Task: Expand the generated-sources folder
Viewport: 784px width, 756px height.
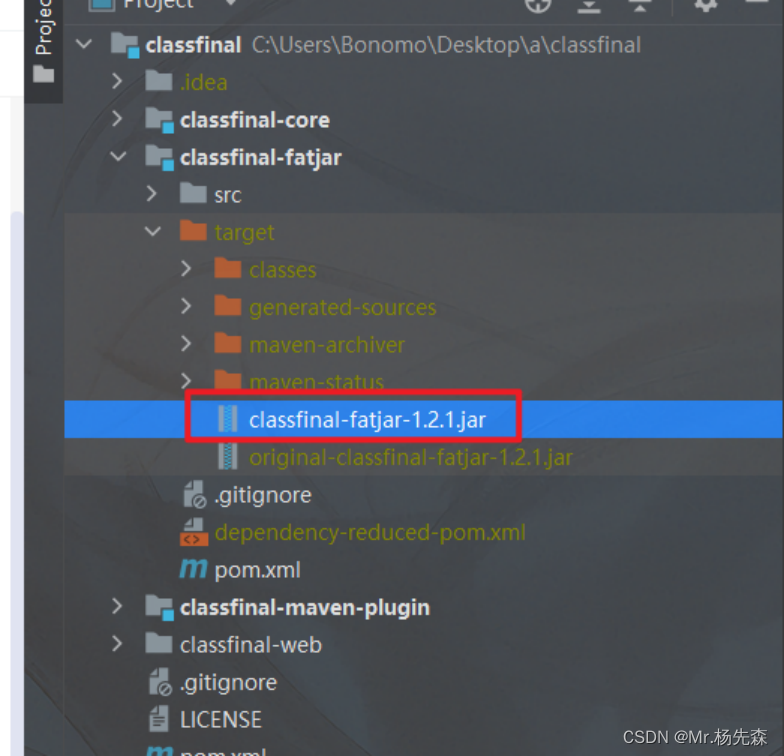Action: click(186, 306)
